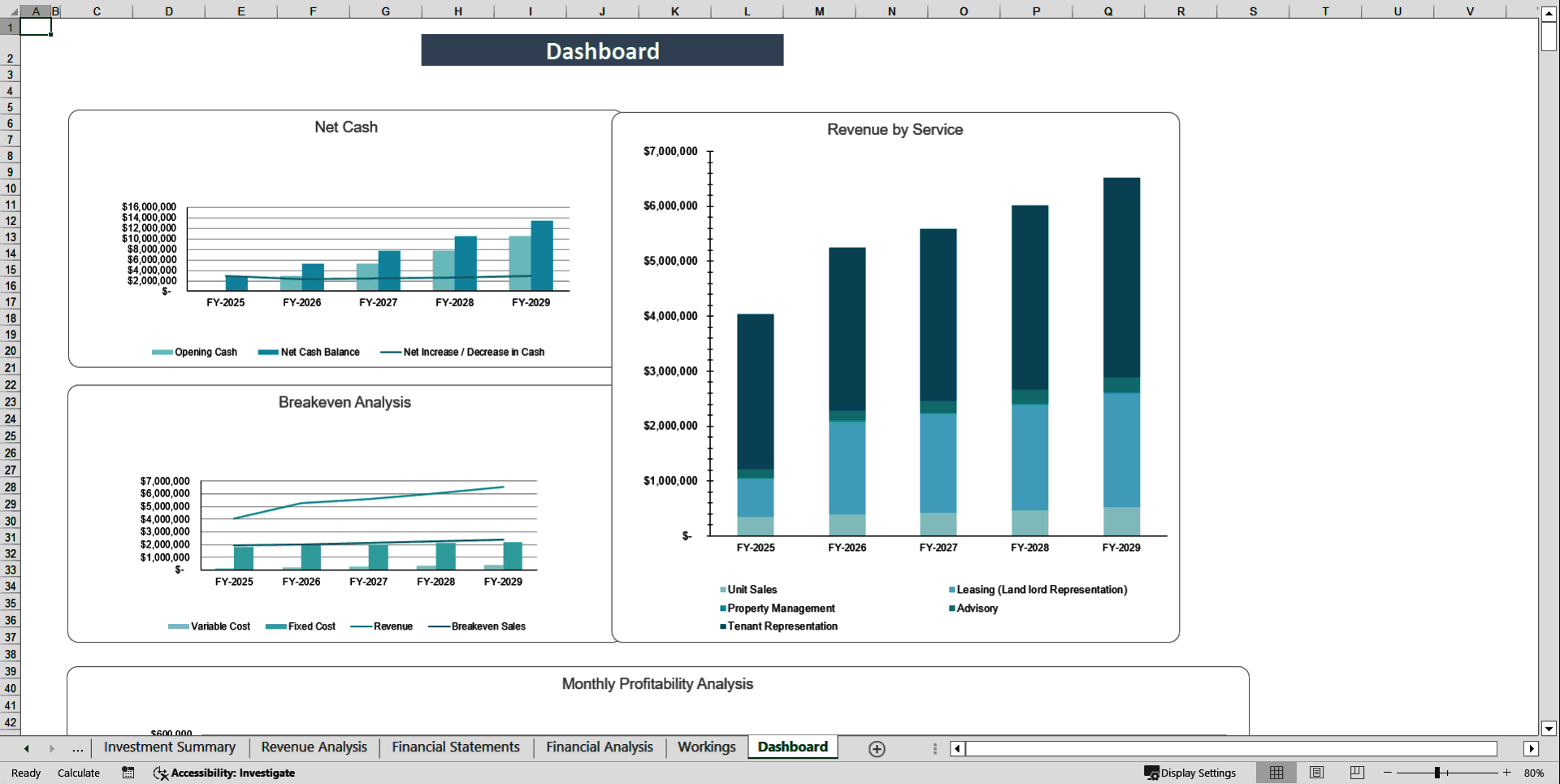Switch to Normal view in status bar
Screen dimensions: 1560x784
(1276, 773)
